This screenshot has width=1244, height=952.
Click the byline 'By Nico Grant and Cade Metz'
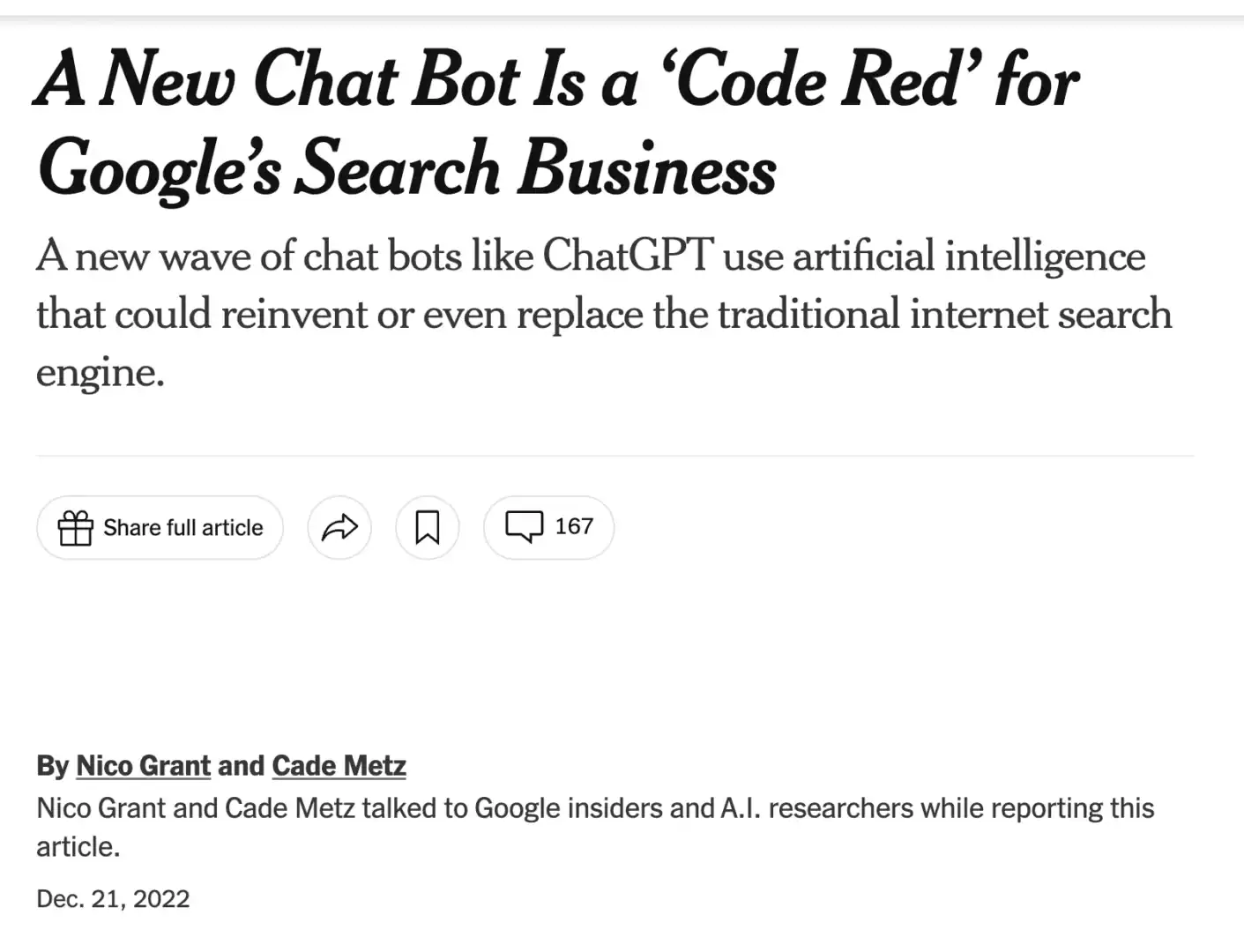coord(220,765)
